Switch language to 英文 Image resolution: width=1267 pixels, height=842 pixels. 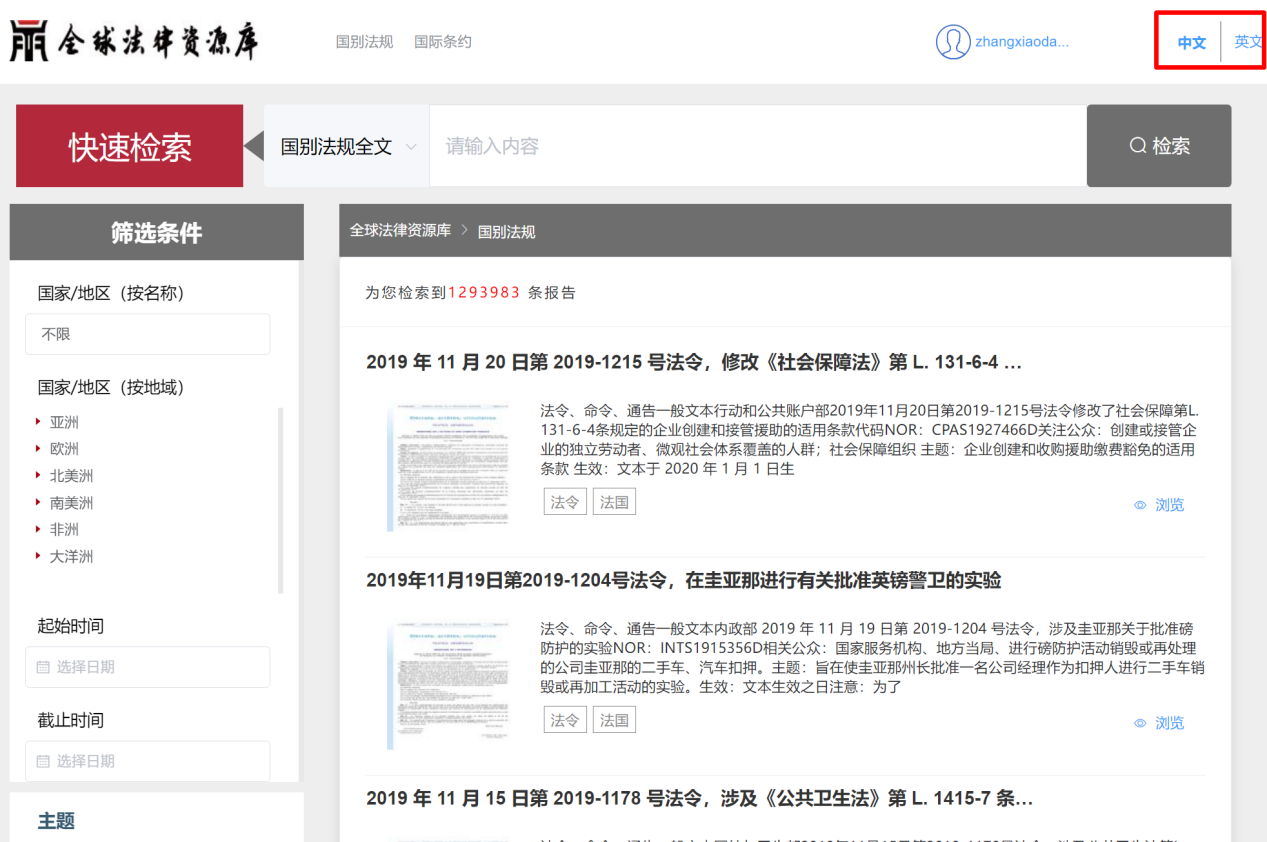1247,42
